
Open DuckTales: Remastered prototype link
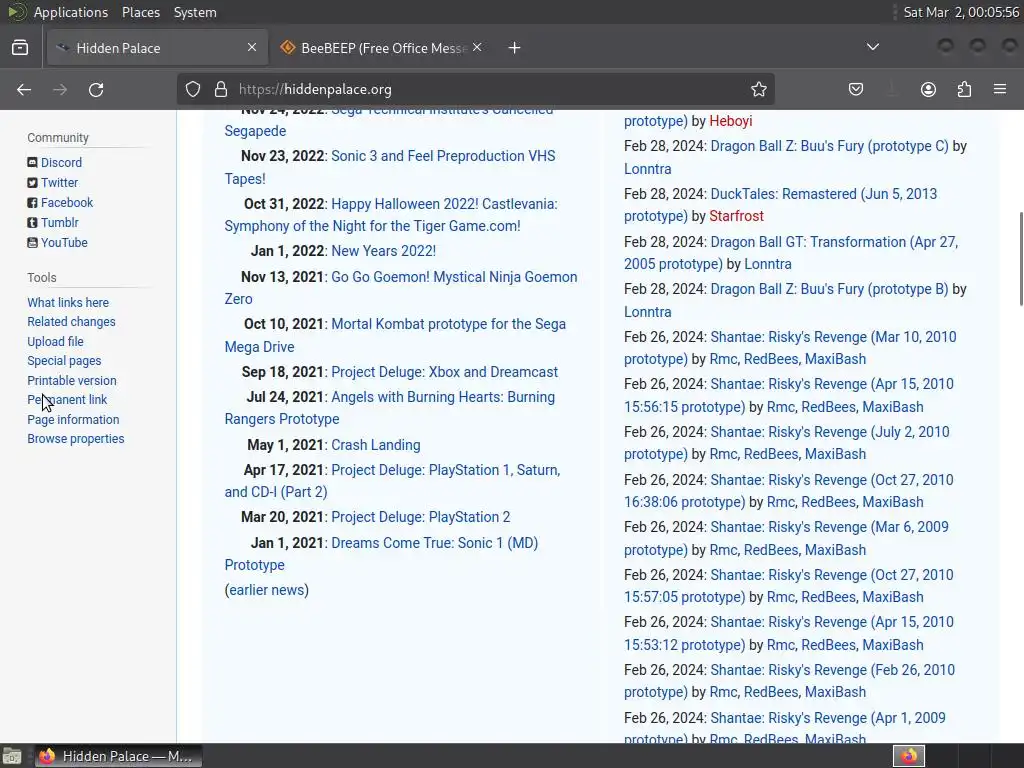point(824,194)
